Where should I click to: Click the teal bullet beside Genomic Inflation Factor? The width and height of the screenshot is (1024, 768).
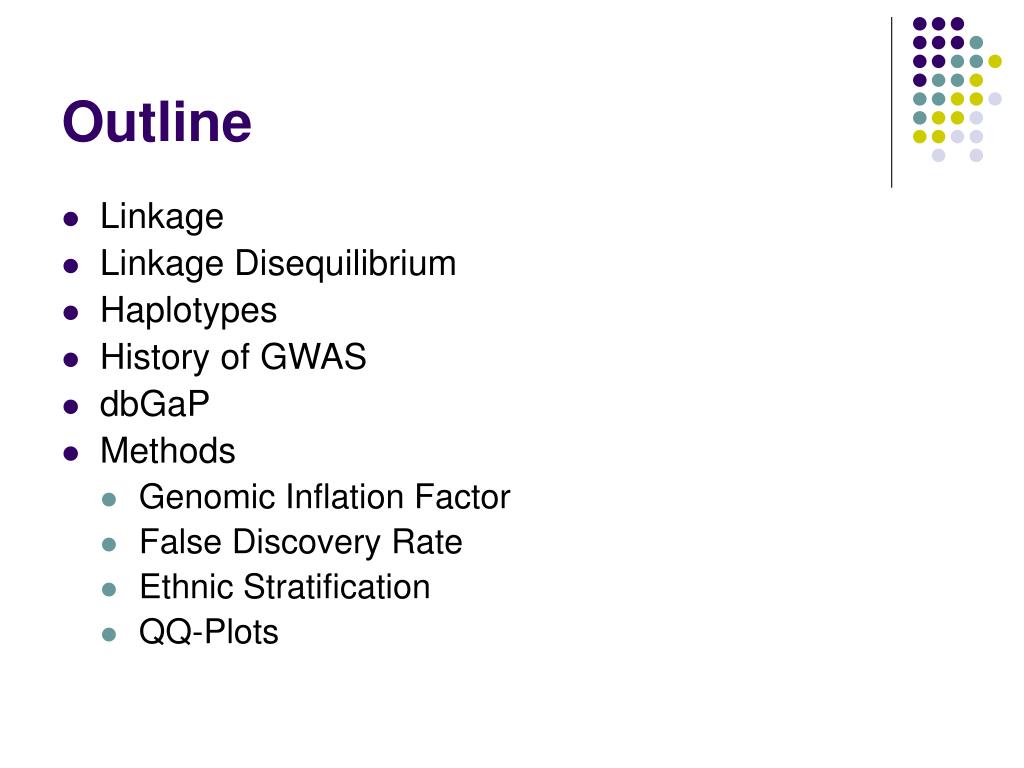tap(109, 500)
